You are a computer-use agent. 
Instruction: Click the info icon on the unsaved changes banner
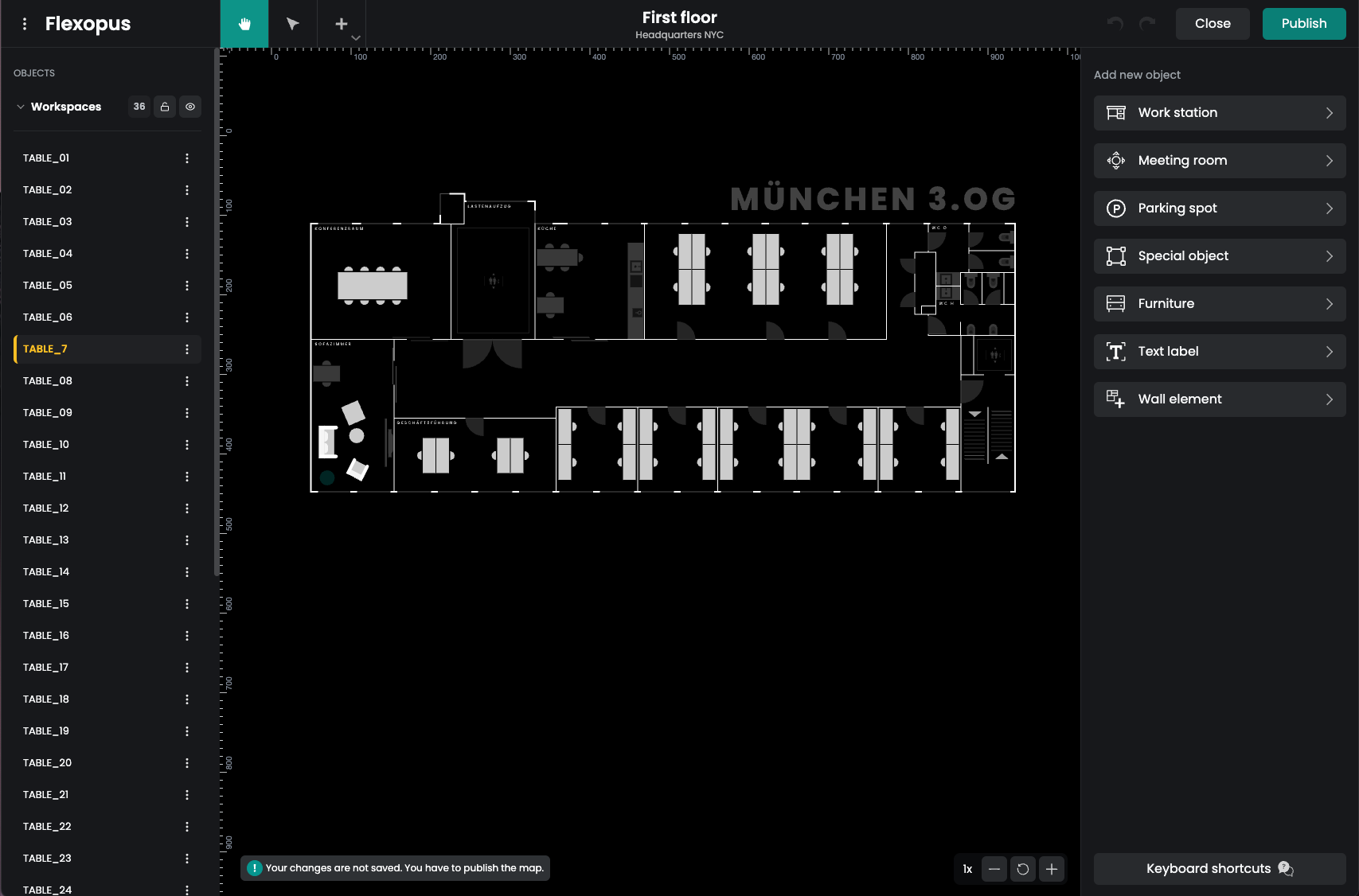pos(255,867)
